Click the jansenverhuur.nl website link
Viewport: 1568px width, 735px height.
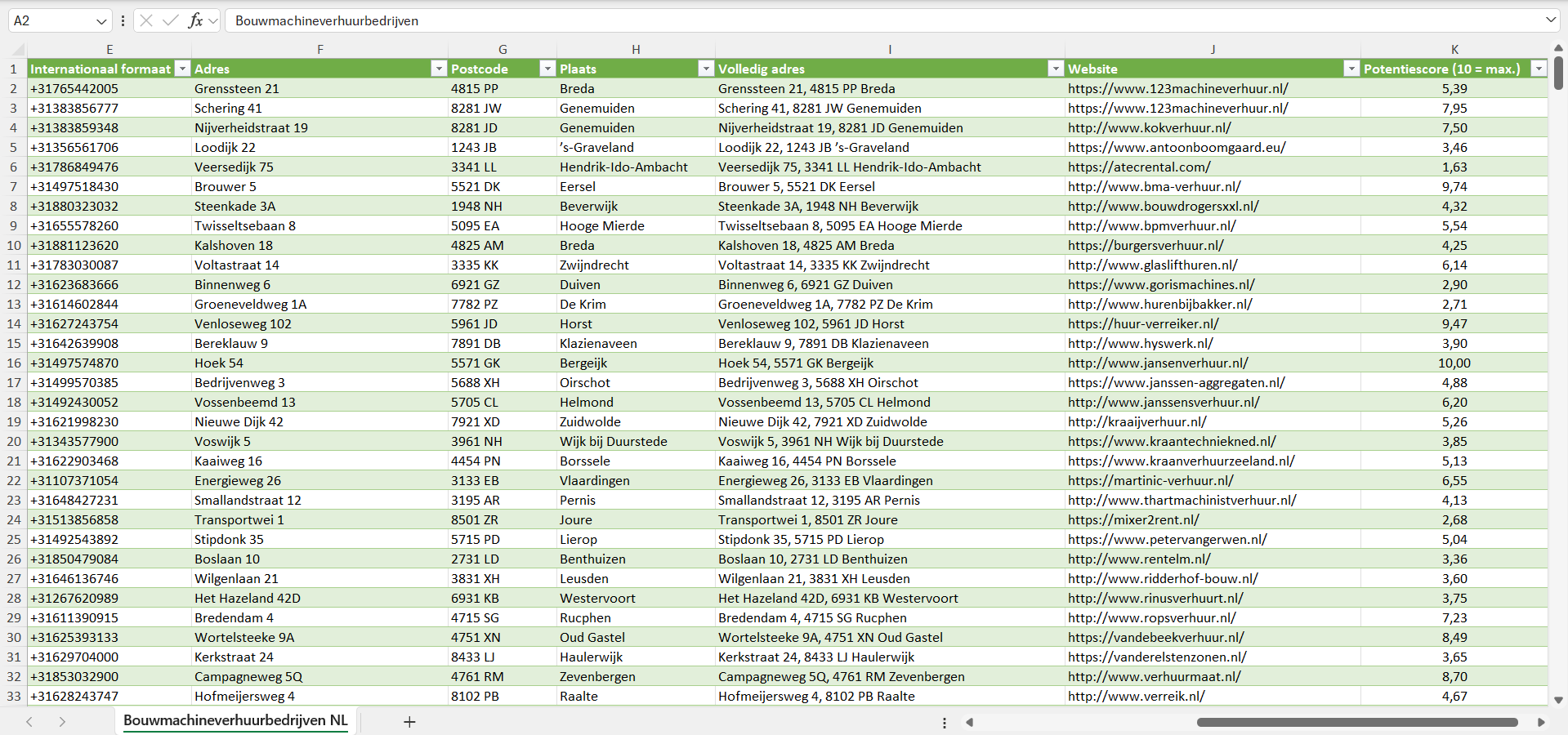(1157, 363)
